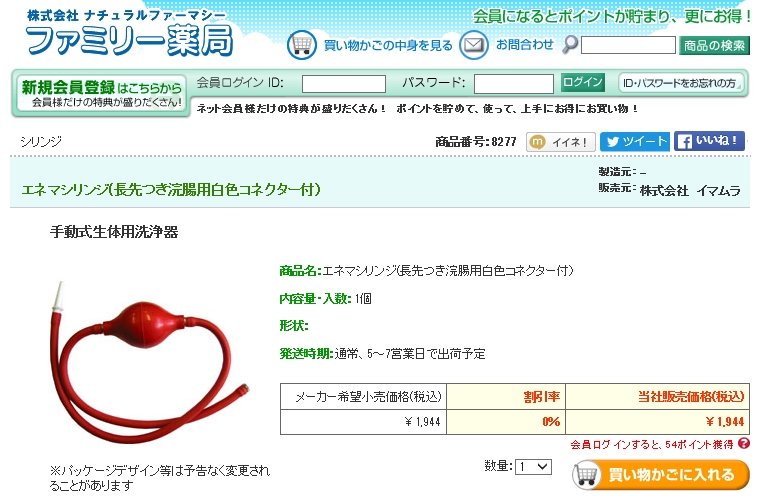
Task: Click the mixi イイネ! button
Action: [561, 142]
